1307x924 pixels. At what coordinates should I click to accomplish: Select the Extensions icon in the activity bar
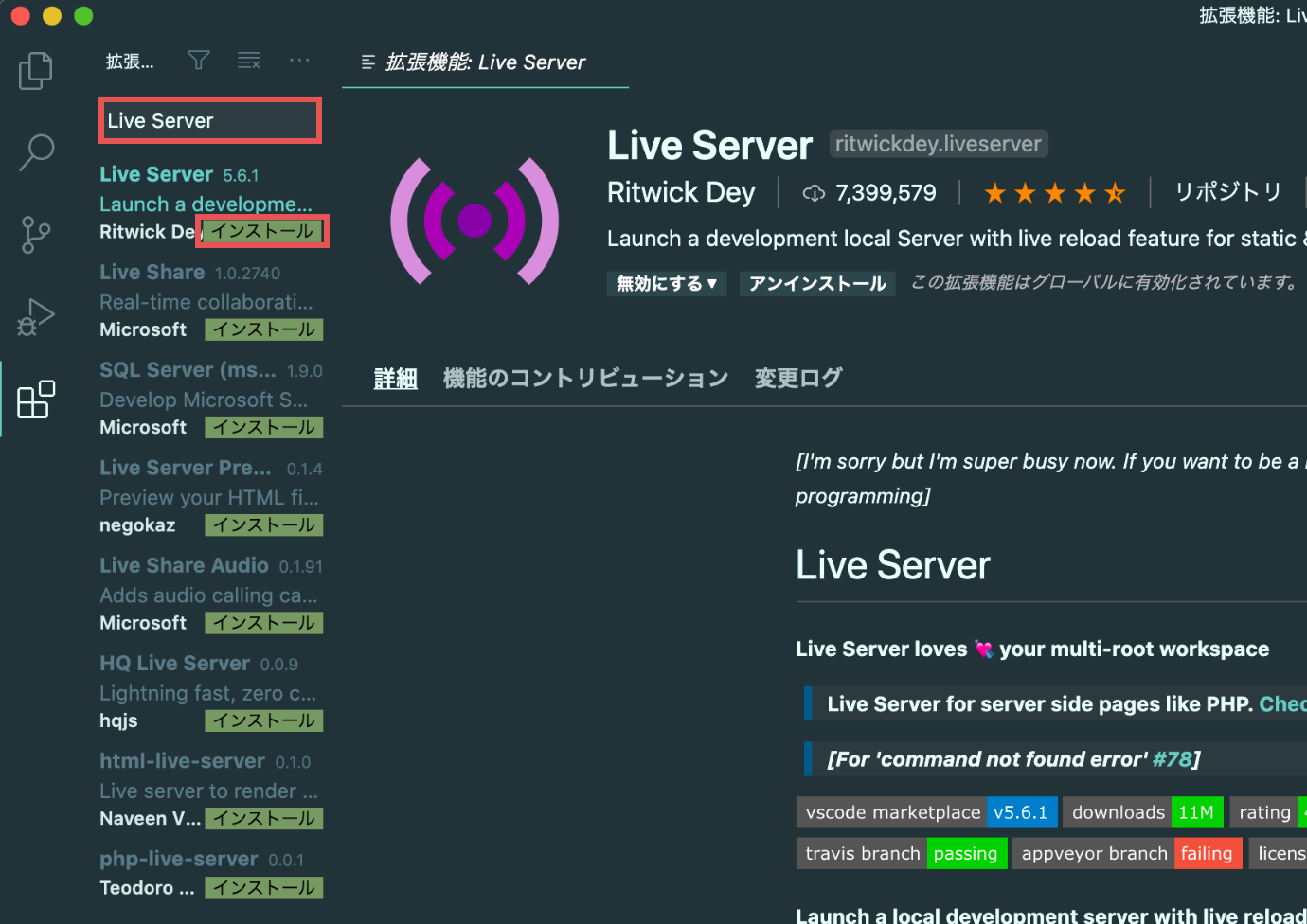[35, 399]
